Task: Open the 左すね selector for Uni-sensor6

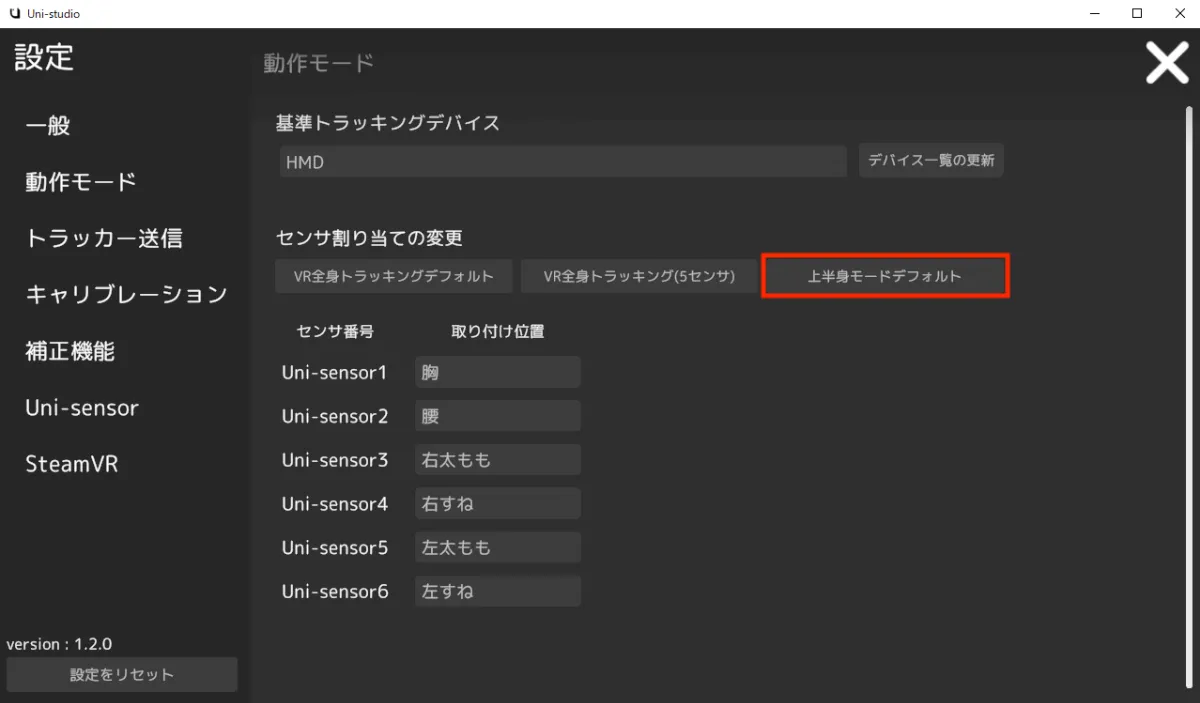Action: click(x=497, y=590)
